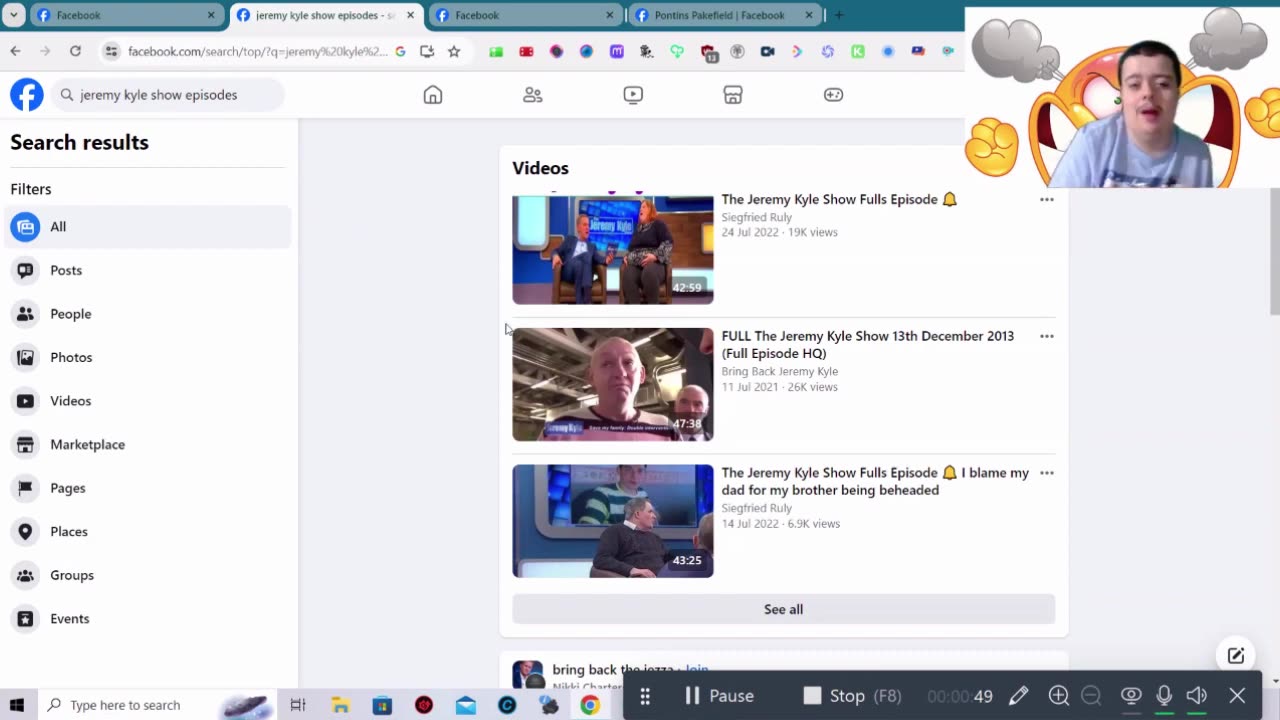
Task: Go back in browser
Action: tap(15, 51)
